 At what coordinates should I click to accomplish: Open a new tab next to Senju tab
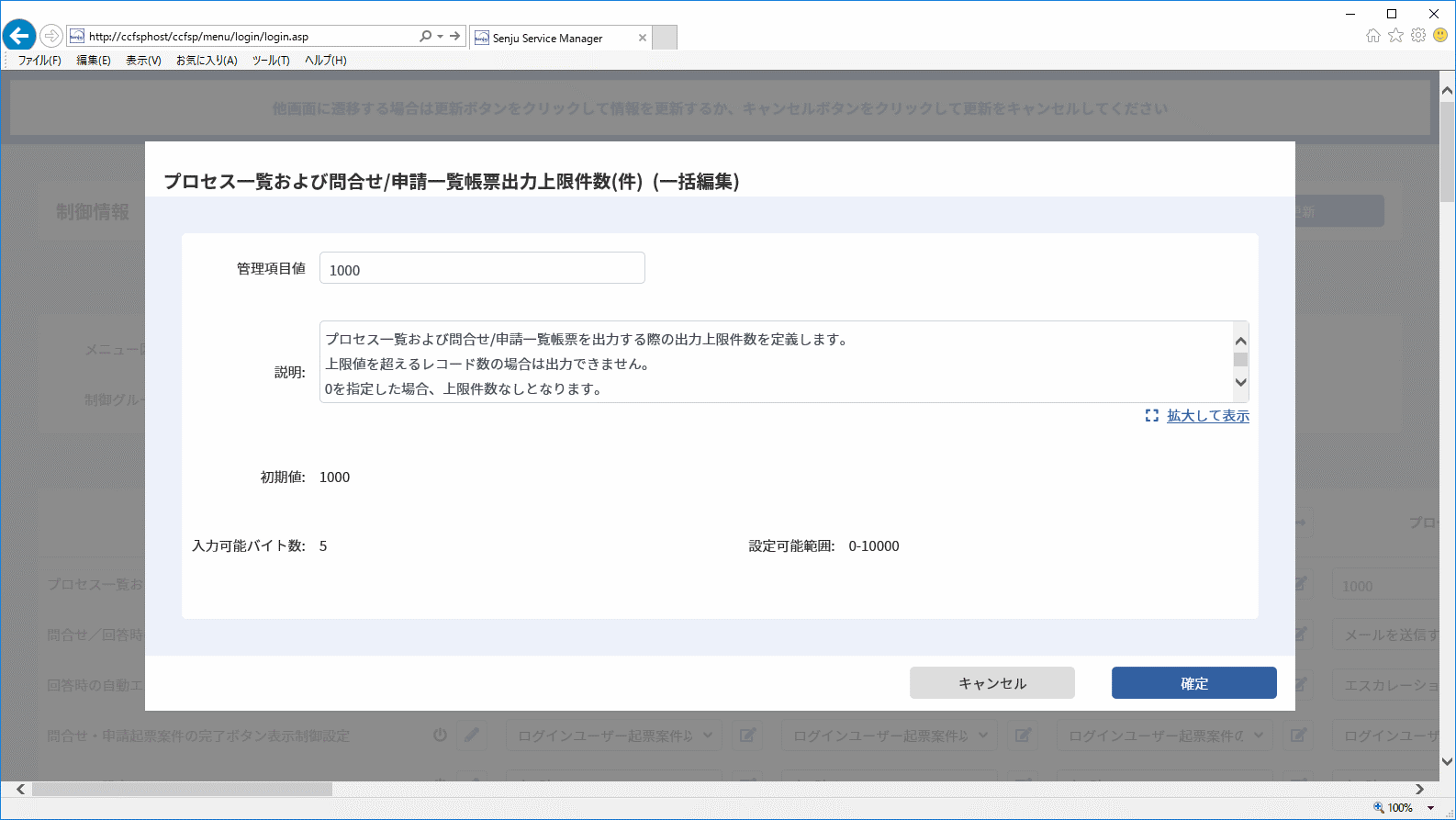click(665, 38)
